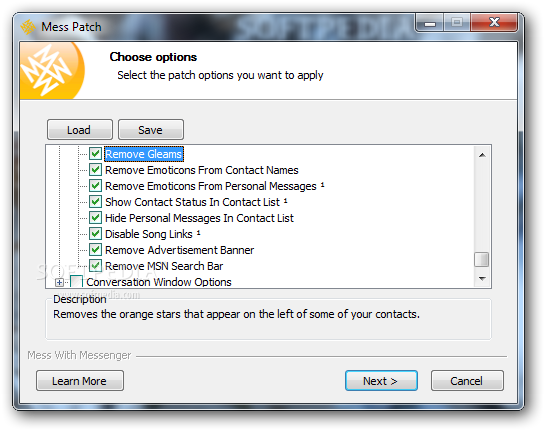Image resolution: width=545 pixels, height=431 pixels.
Task: Toggle Remove Emoticons From Contact Names checkbox
Action: tap(95, 170)
